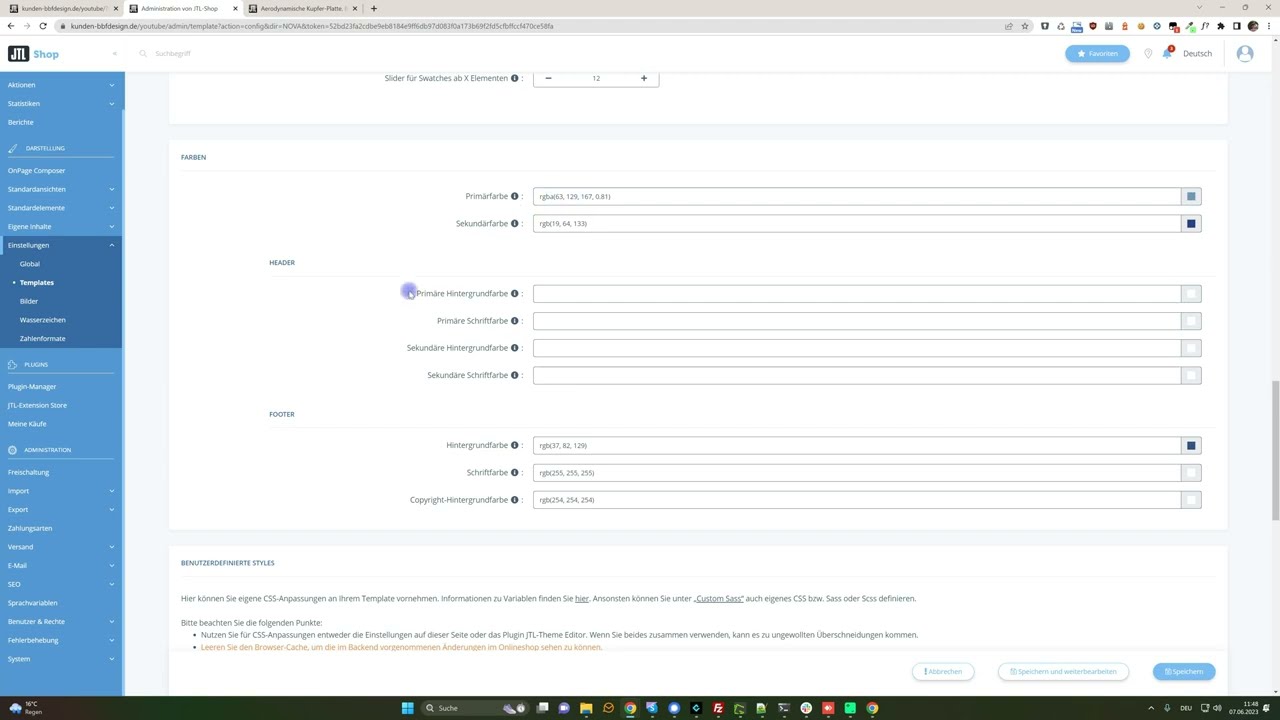Open the weather widget on taskbar
1280x720 pixels.
point(24,708)
